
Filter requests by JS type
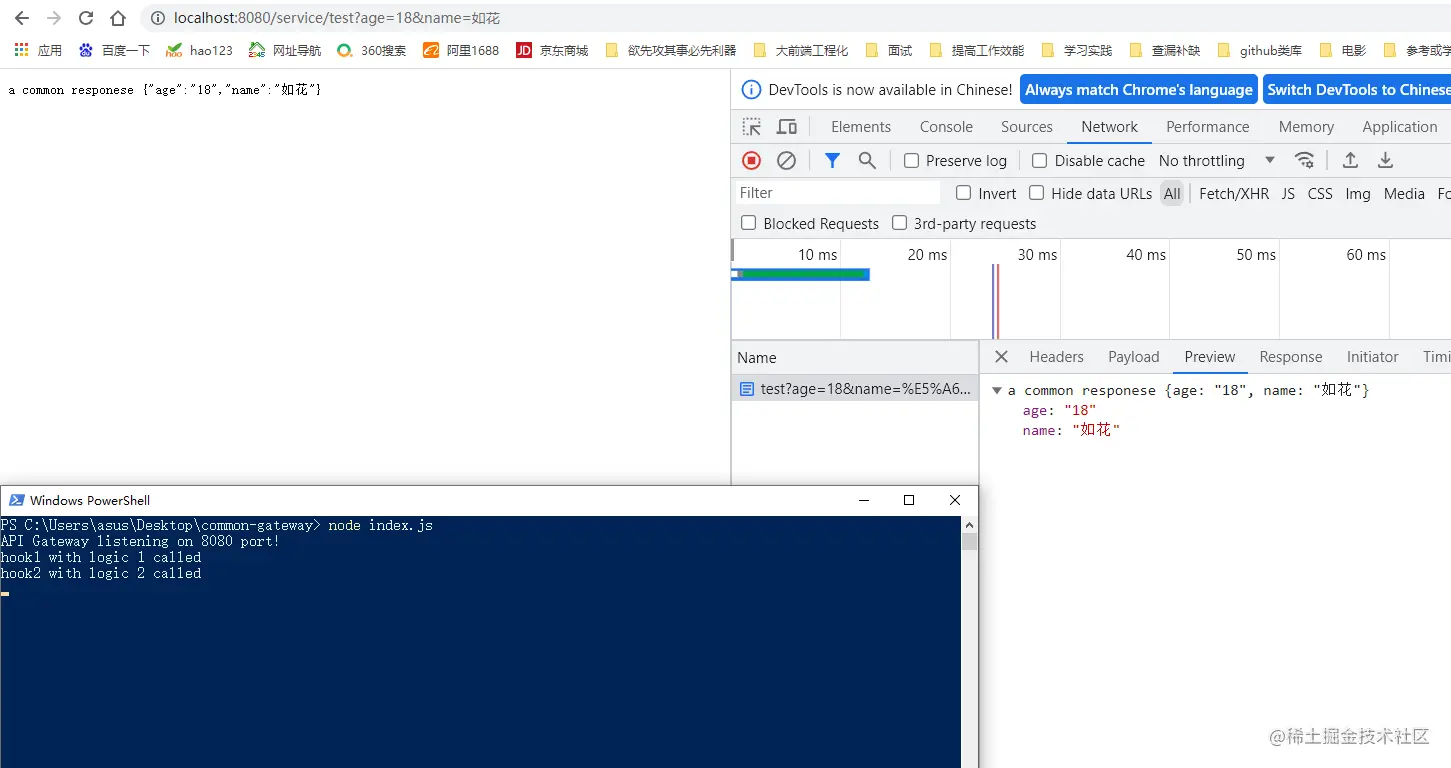1288,194
